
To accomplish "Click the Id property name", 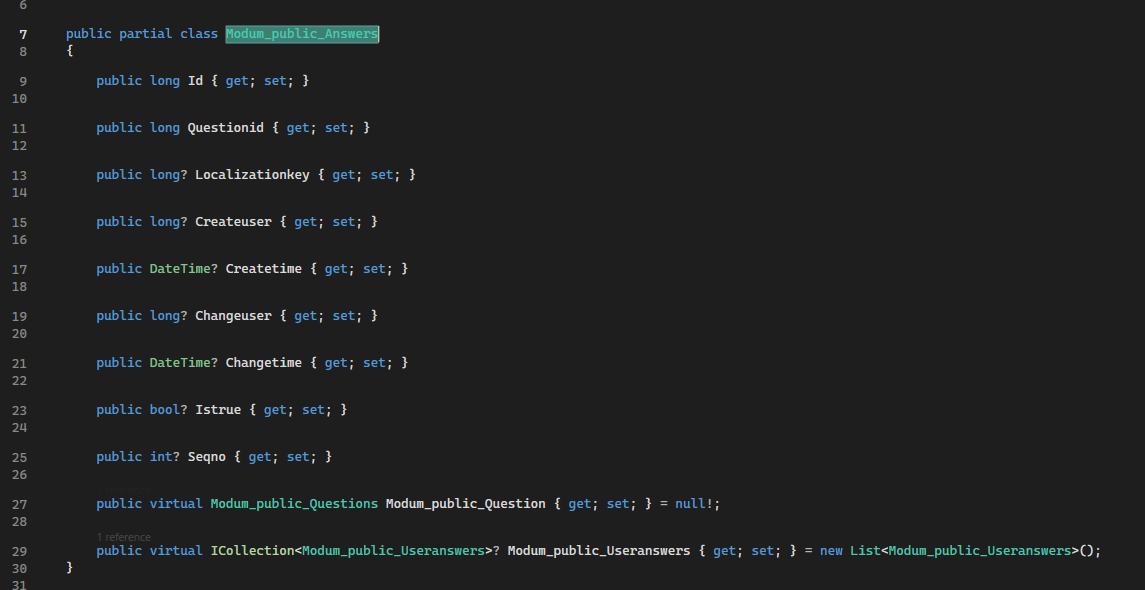I will tap(195, 80).
